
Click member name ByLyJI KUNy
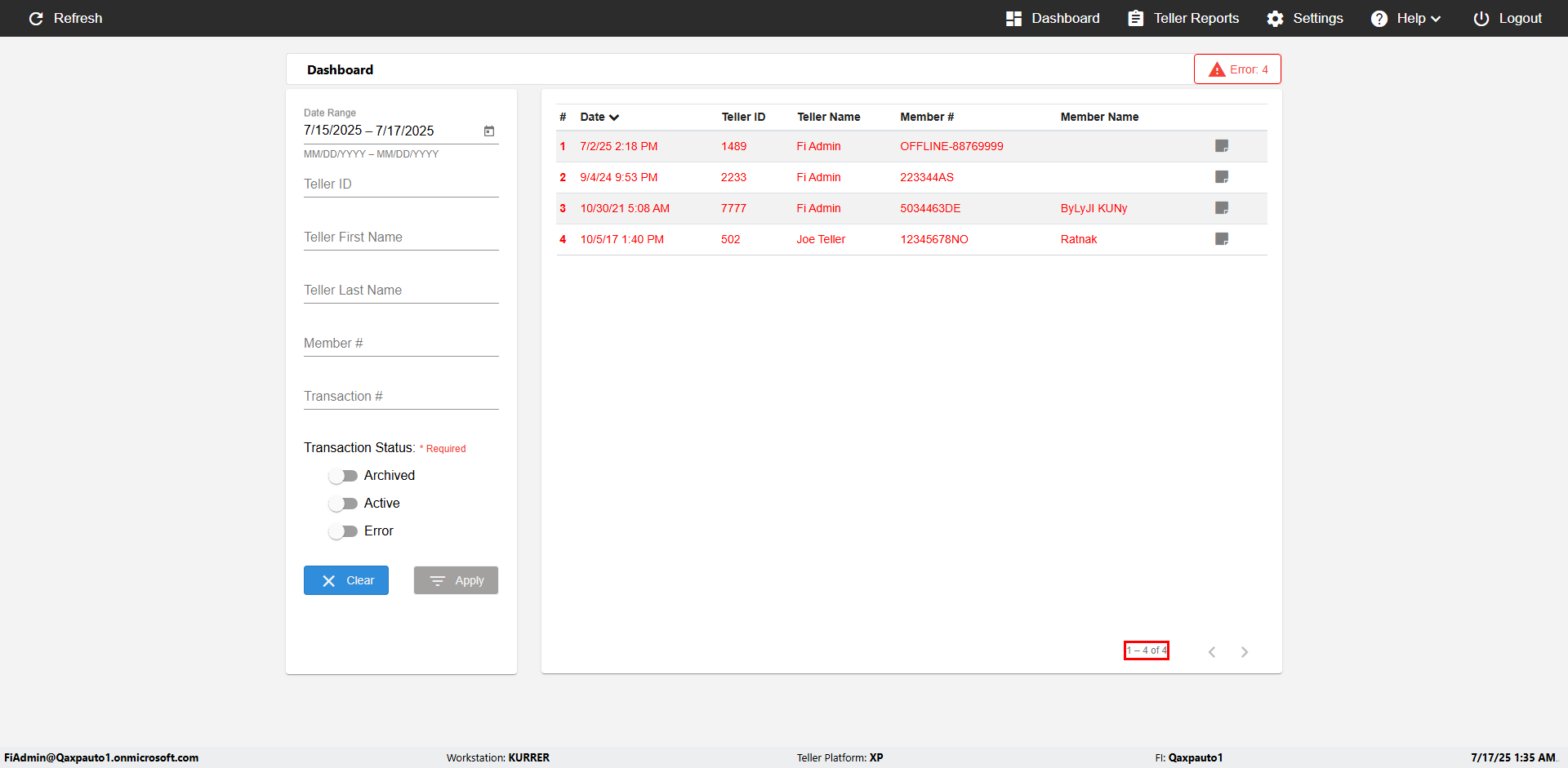point(1094,208)
